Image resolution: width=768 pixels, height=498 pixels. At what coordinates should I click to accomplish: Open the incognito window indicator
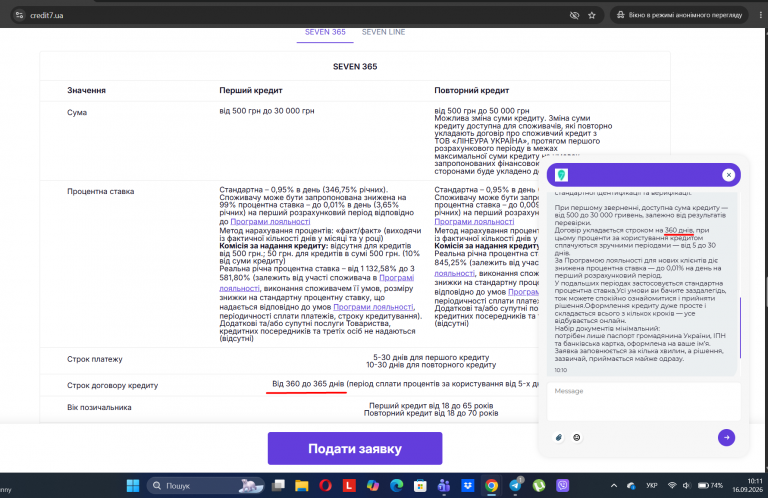click(x=679, y=15)
